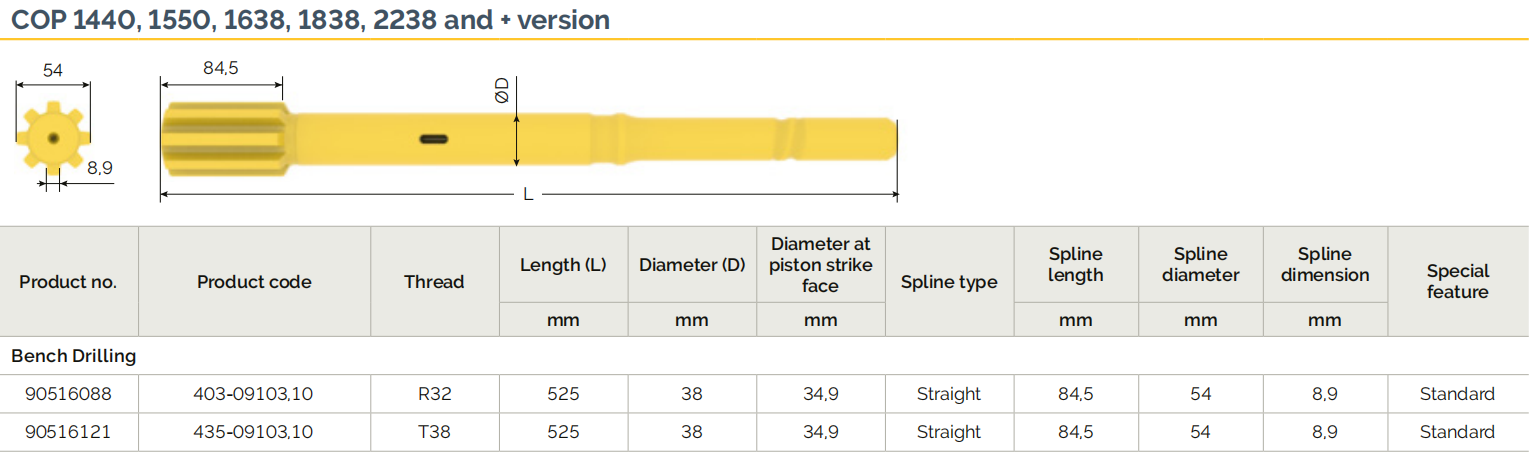Click the spline cross-section diagram
Screen dimensions: 1531x465
tap(53, 138)
